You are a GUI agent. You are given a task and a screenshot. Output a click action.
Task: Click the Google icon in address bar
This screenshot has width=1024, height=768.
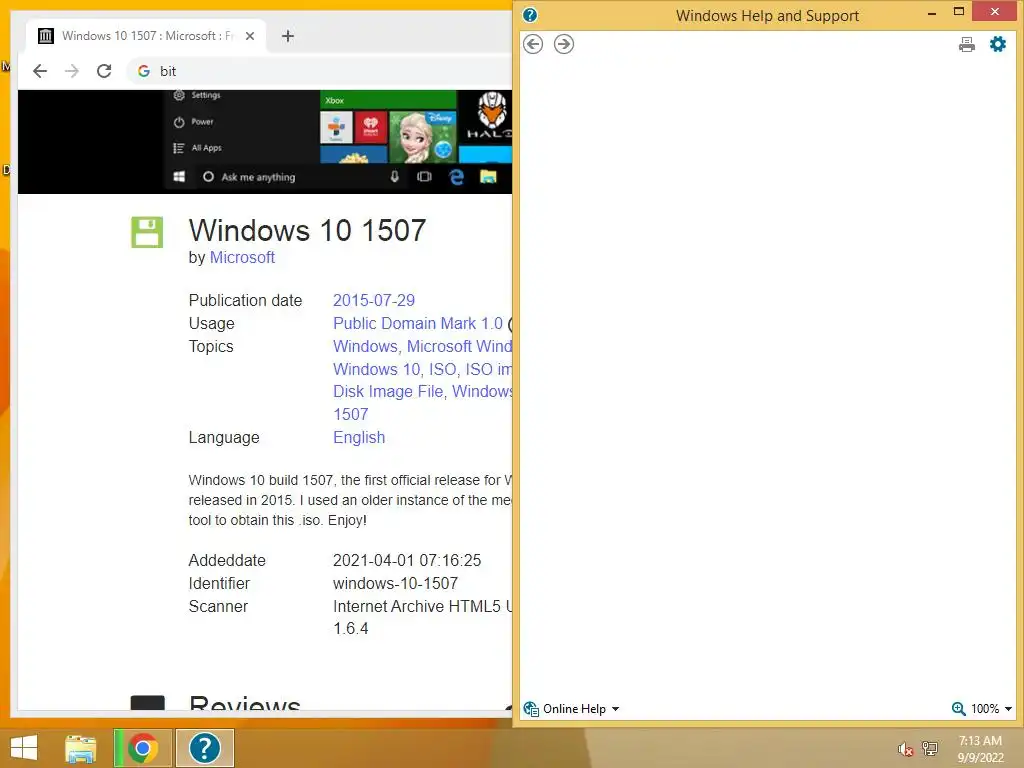pos(144,71)
